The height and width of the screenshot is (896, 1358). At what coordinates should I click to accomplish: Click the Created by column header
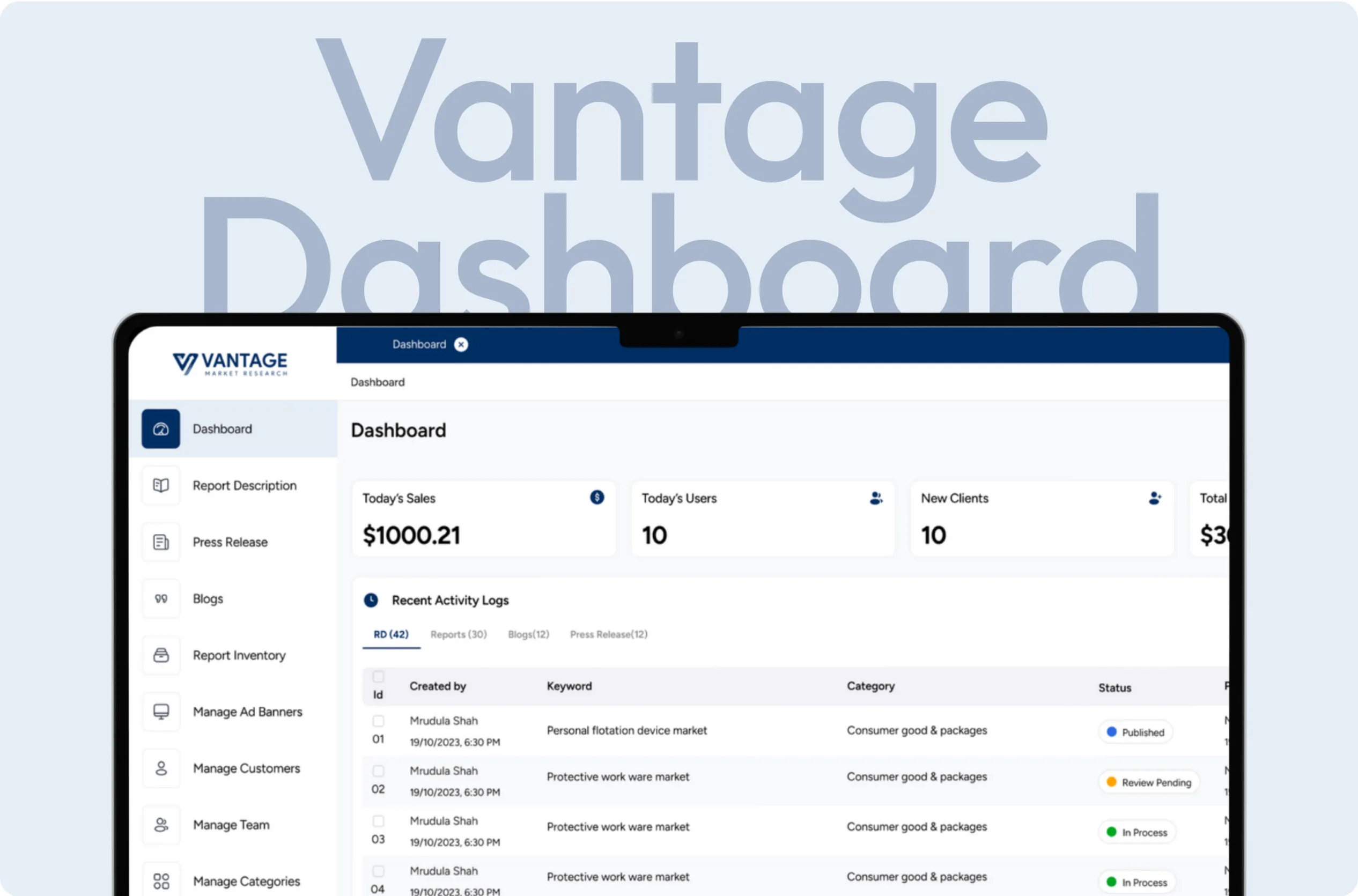(438, 686)
